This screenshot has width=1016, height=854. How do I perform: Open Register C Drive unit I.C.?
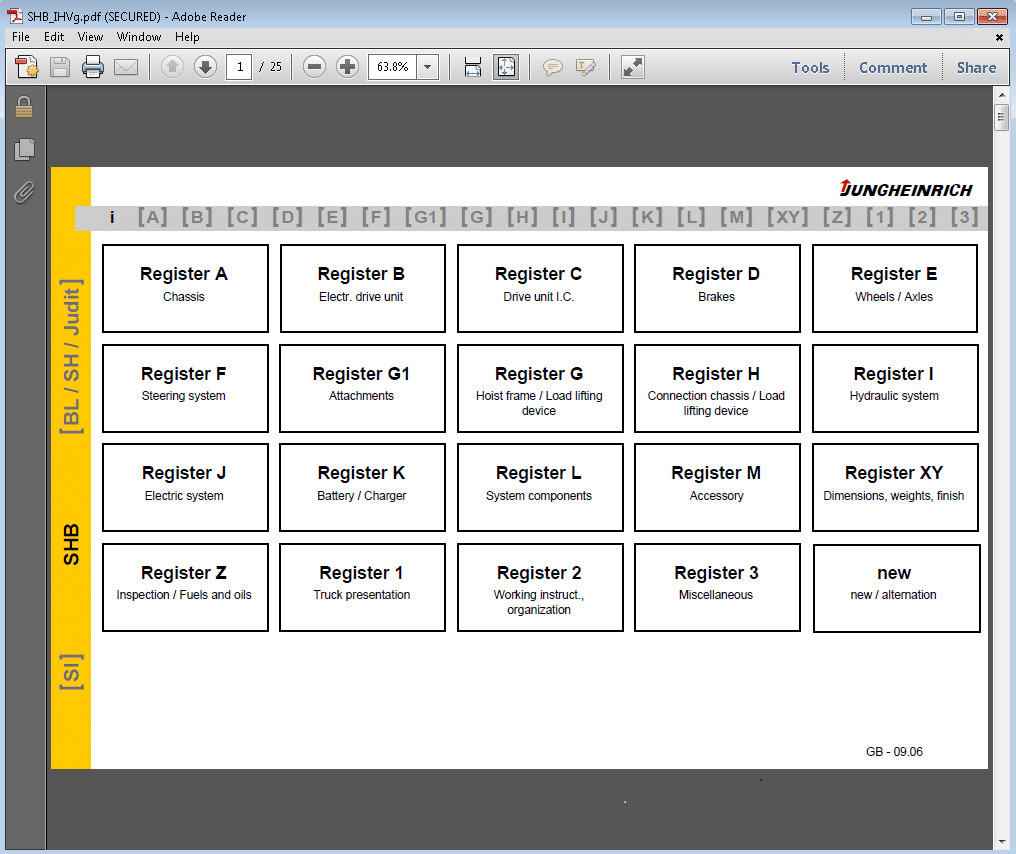(540, 288)
